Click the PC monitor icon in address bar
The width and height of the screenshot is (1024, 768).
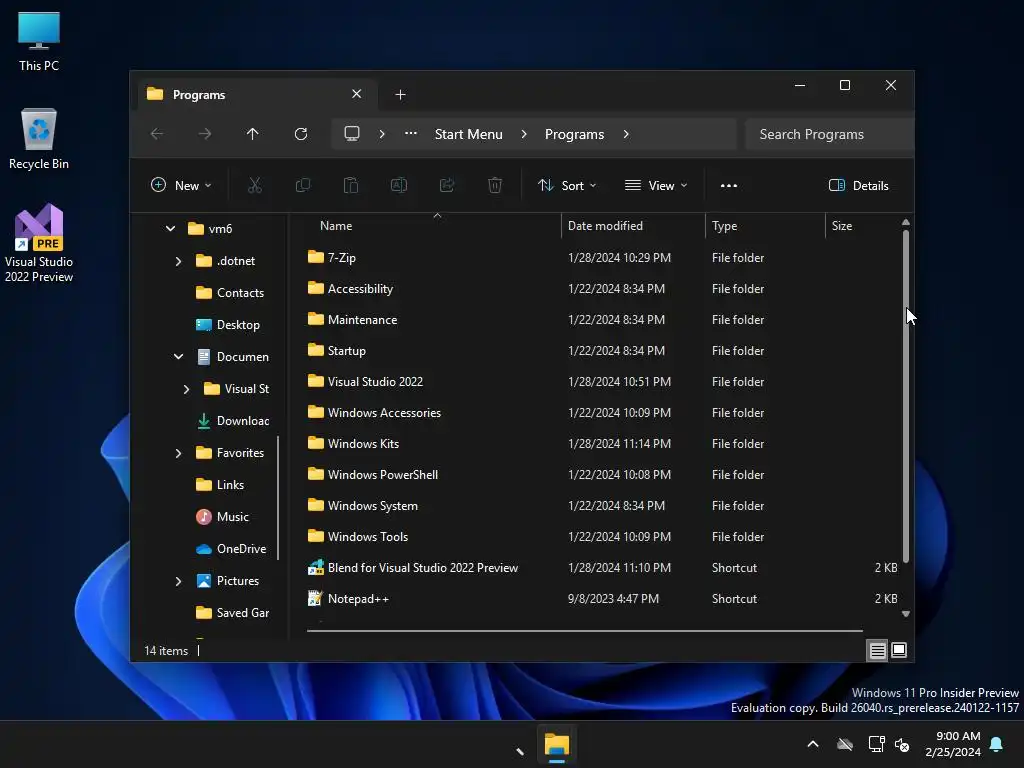[x=352, y=134]
